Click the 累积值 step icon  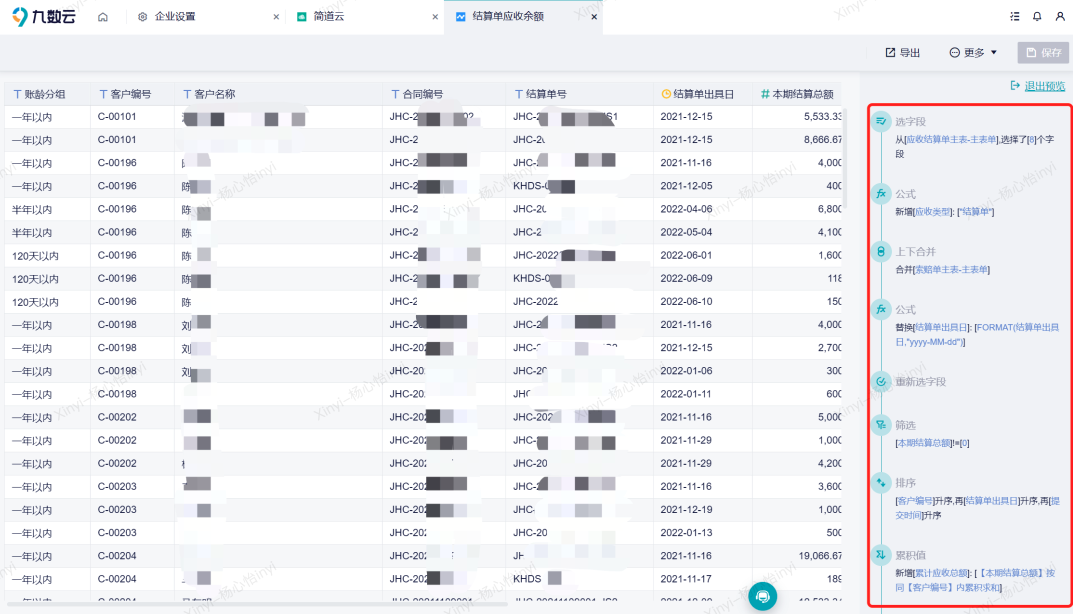click(881, 554)
